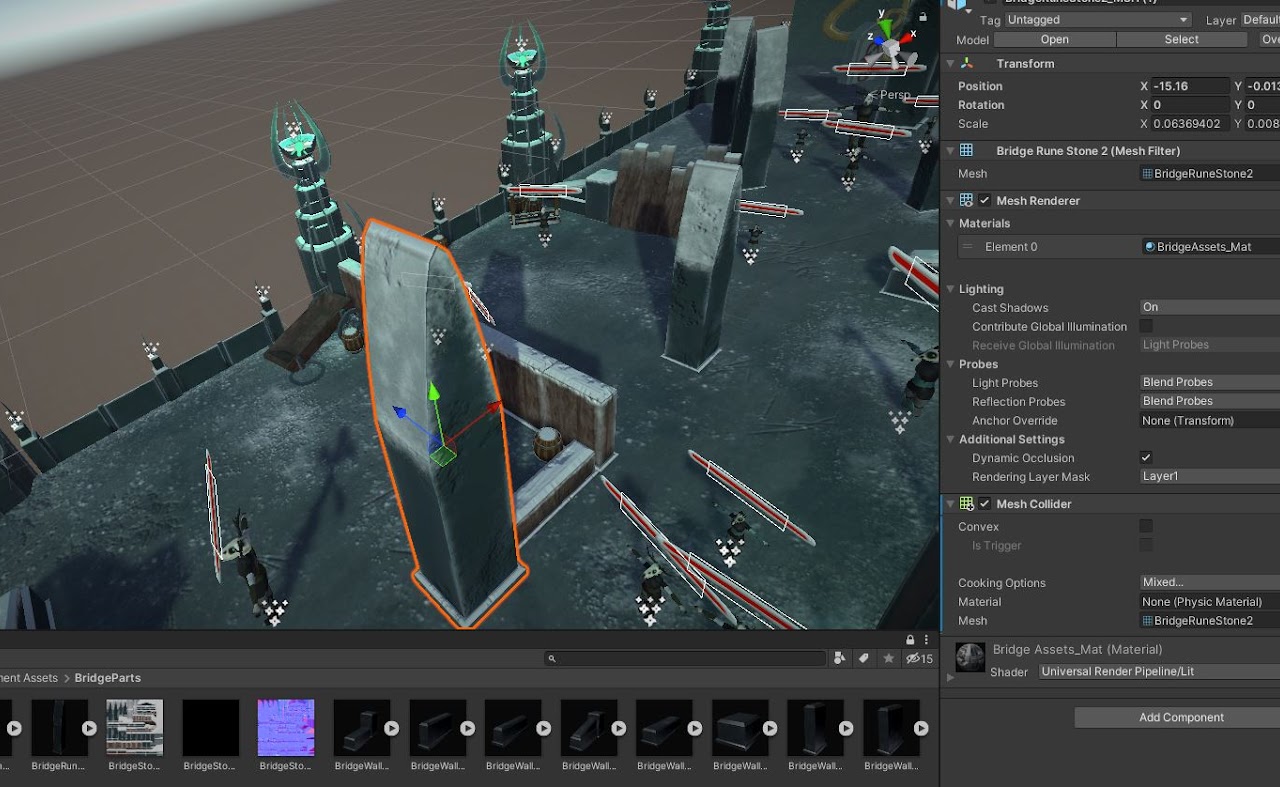
Task: Click the Mesh Filter grid icon for Bridge Rune Stone 2
Action: [966, 150]
